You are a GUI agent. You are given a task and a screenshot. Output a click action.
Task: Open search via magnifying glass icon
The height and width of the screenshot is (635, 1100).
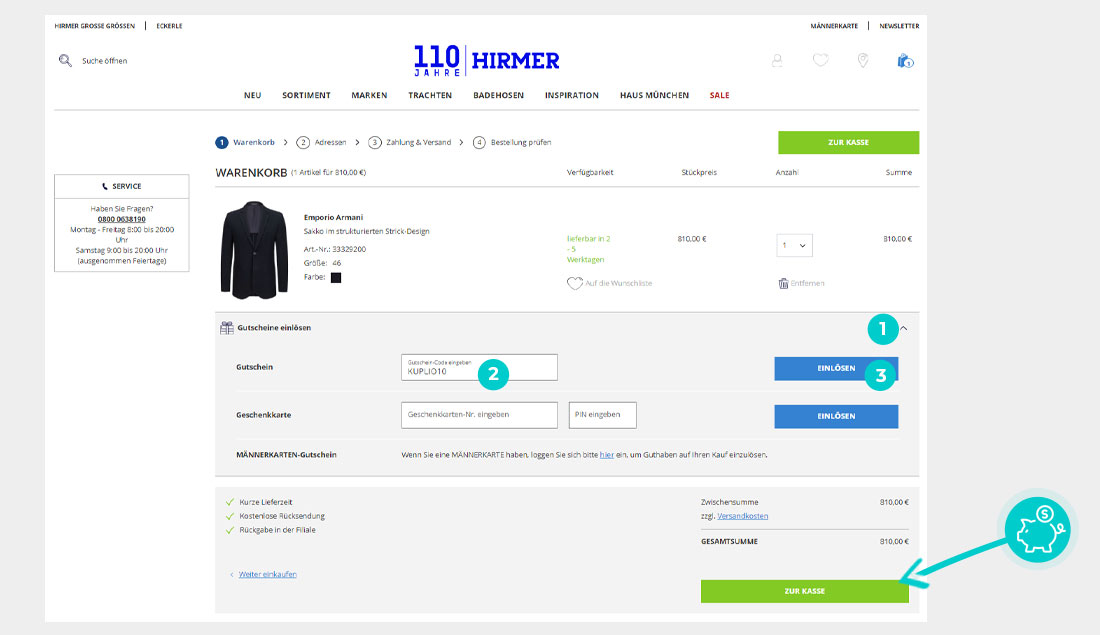tap(65, 60)
